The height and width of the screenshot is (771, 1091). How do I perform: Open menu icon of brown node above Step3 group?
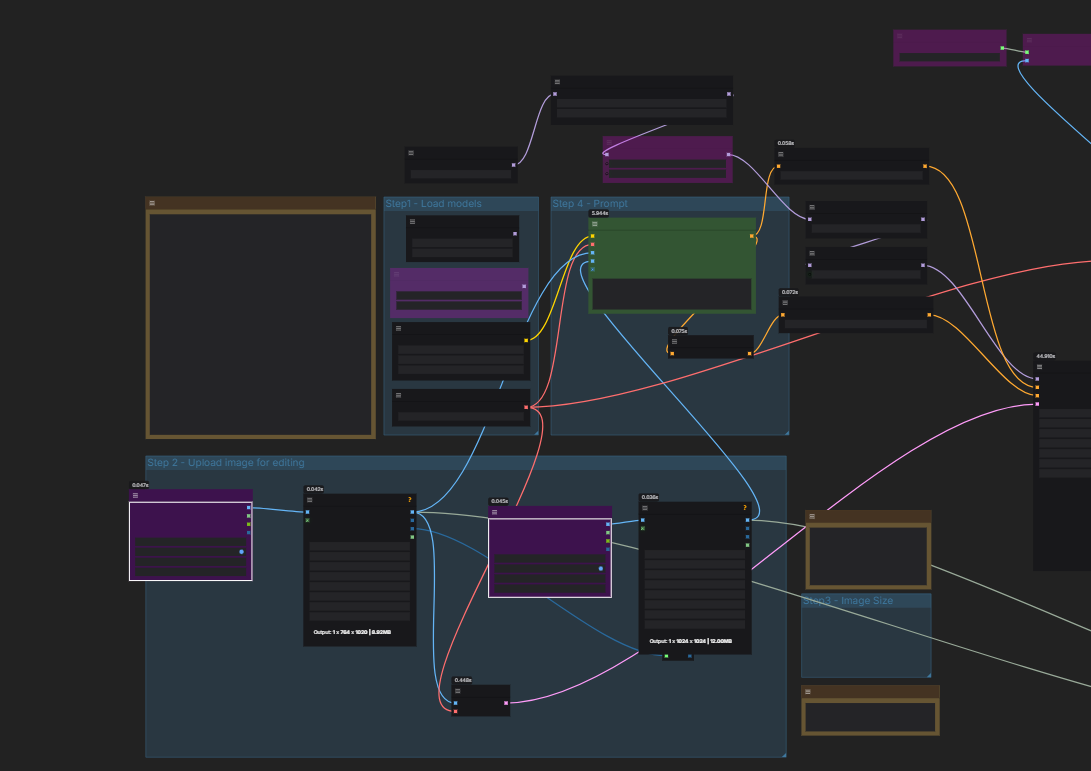coord(811,516)
